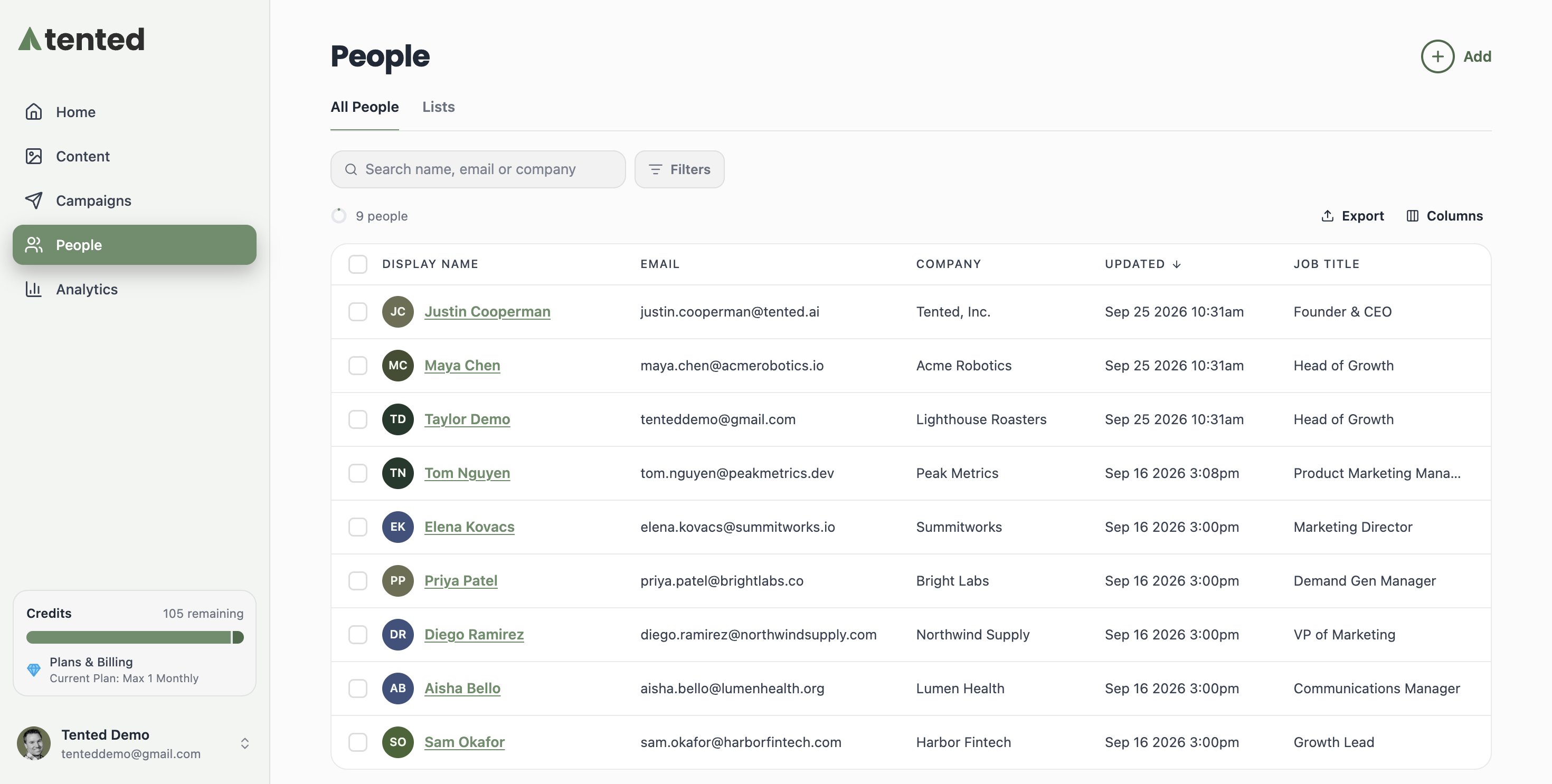Image resolution: width=1552 pixels, height=784 pixels.
Task: Open Analytics from the sidebar menu
Action: pyautogui.click(x=135, y=289)
